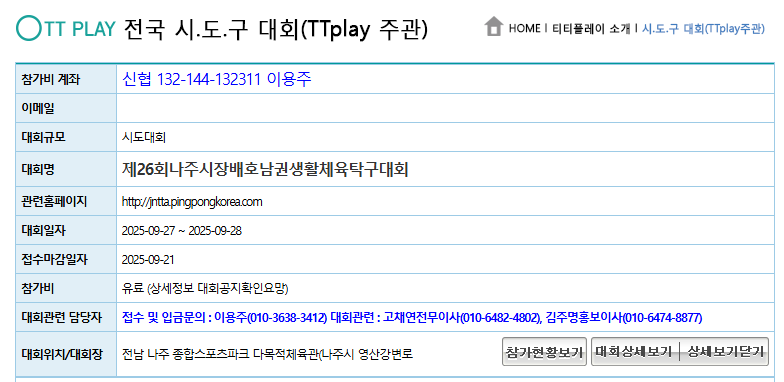Click the deadline date 2025-09-21
The width and height of the screenshot is (784, 382).
pyautogui.click(x=148, y=260)
